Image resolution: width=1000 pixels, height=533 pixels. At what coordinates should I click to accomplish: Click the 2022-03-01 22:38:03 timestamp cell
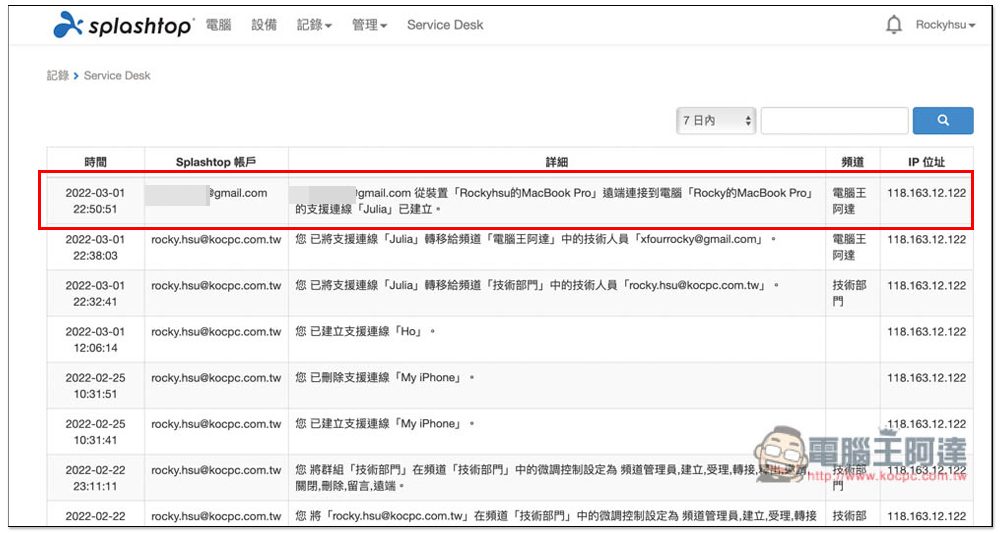pos(95,247)
